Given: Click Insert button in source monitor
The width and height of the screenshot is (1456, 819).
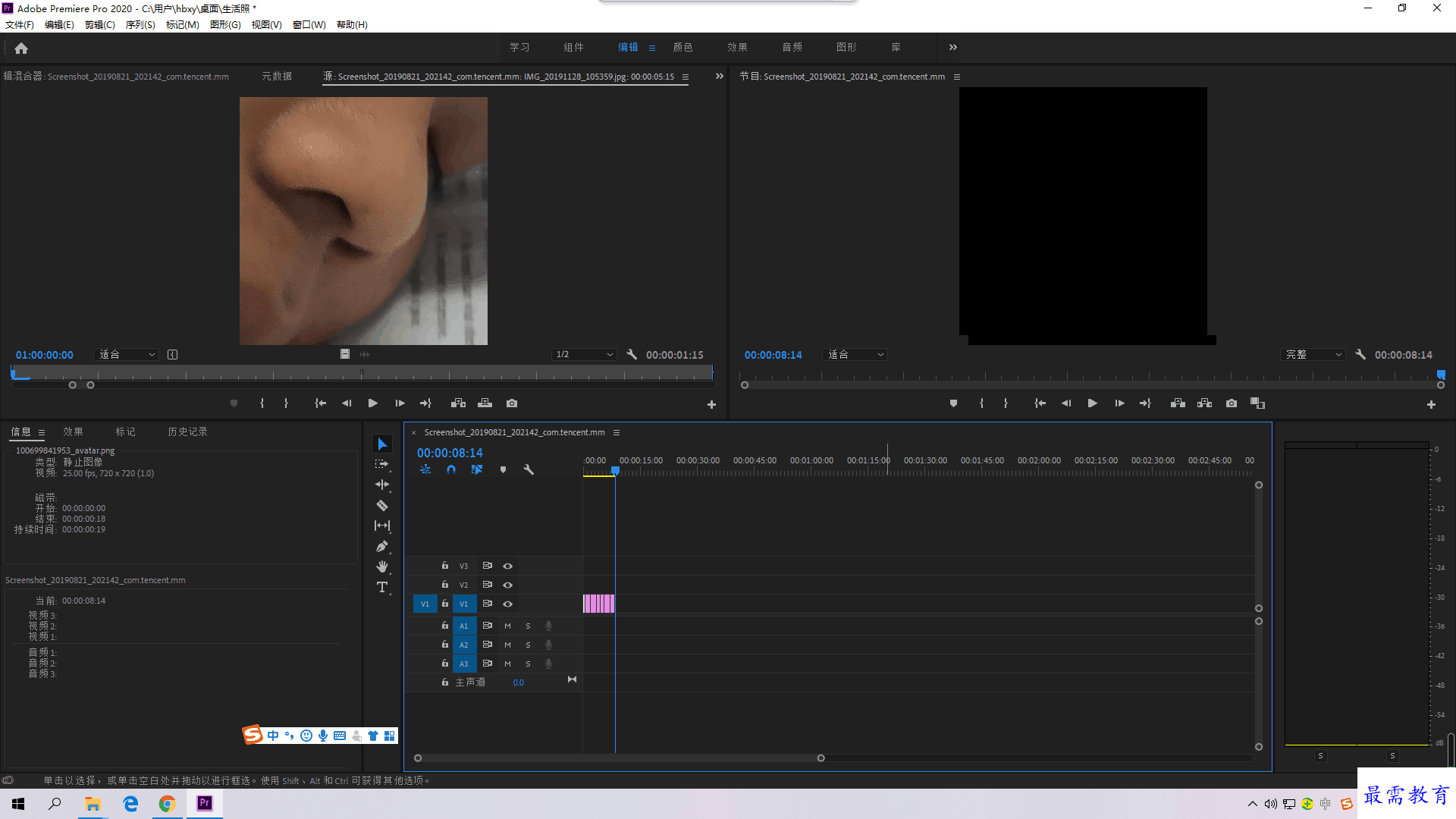Looking at the screenshot, I should pyautogui.click(x=458, y=403).
